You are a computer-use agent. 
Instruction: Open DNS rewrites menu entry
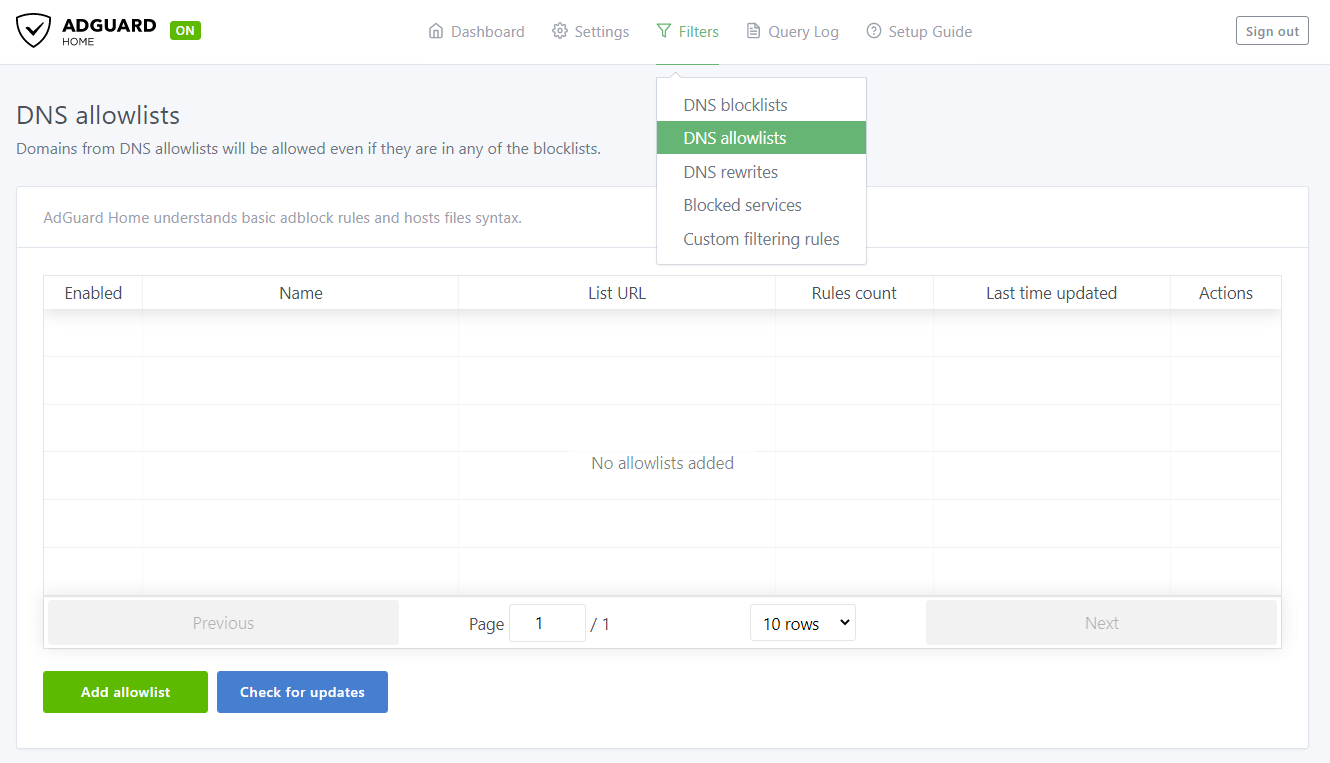pyautogui.click(x=730, y=172)
